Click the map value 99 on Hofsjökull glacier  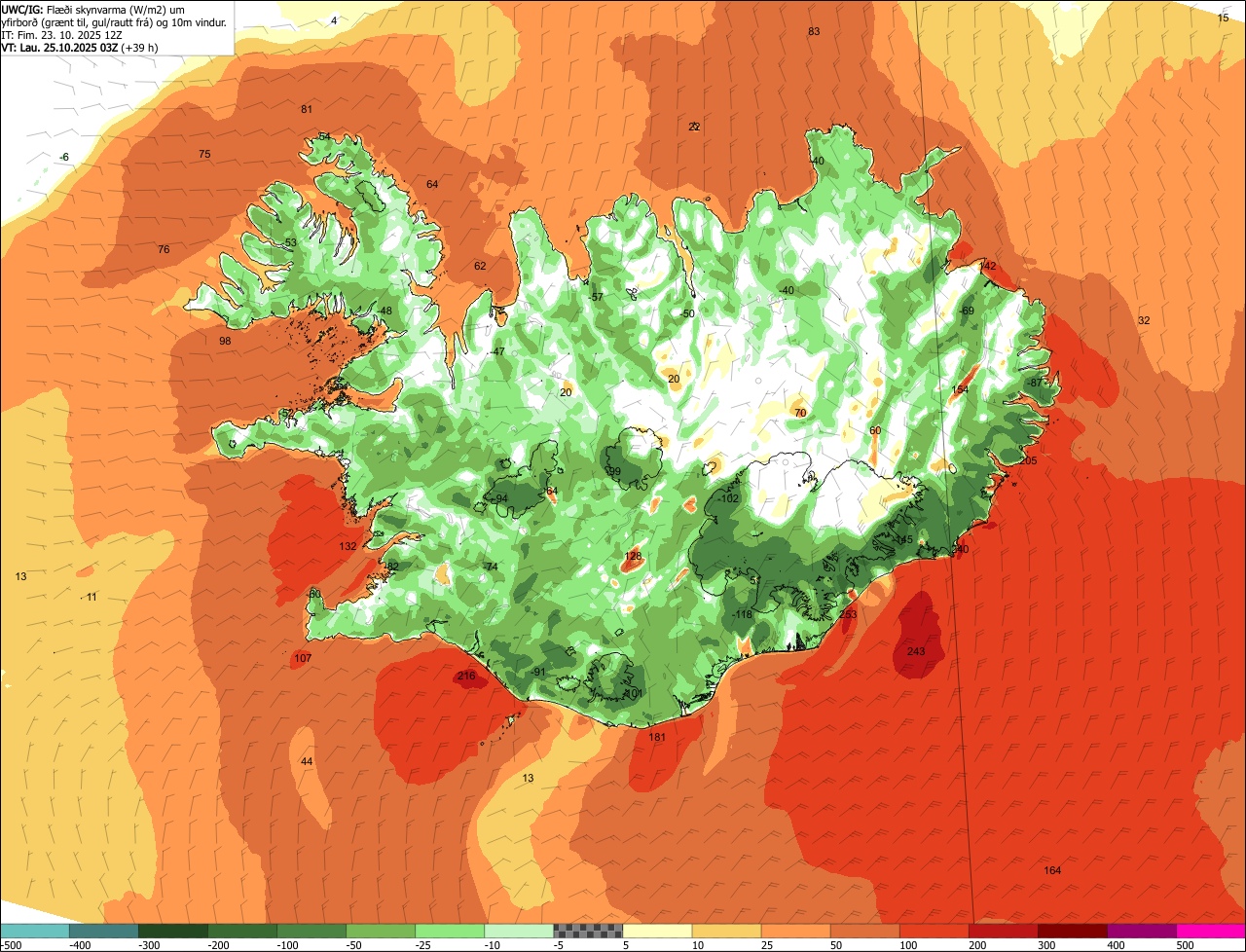pyautogui.click(x=613, y=471)
